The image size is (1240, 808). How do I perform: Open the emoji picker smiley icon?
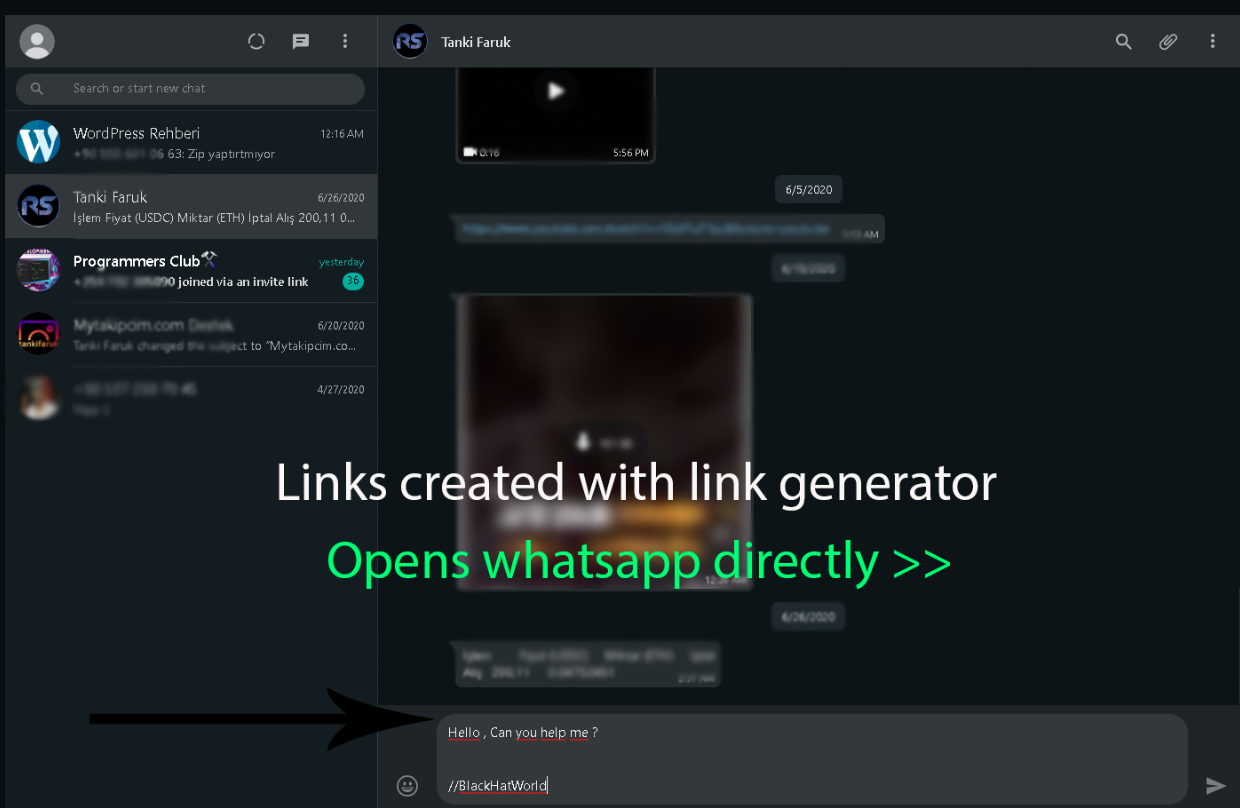407,785
